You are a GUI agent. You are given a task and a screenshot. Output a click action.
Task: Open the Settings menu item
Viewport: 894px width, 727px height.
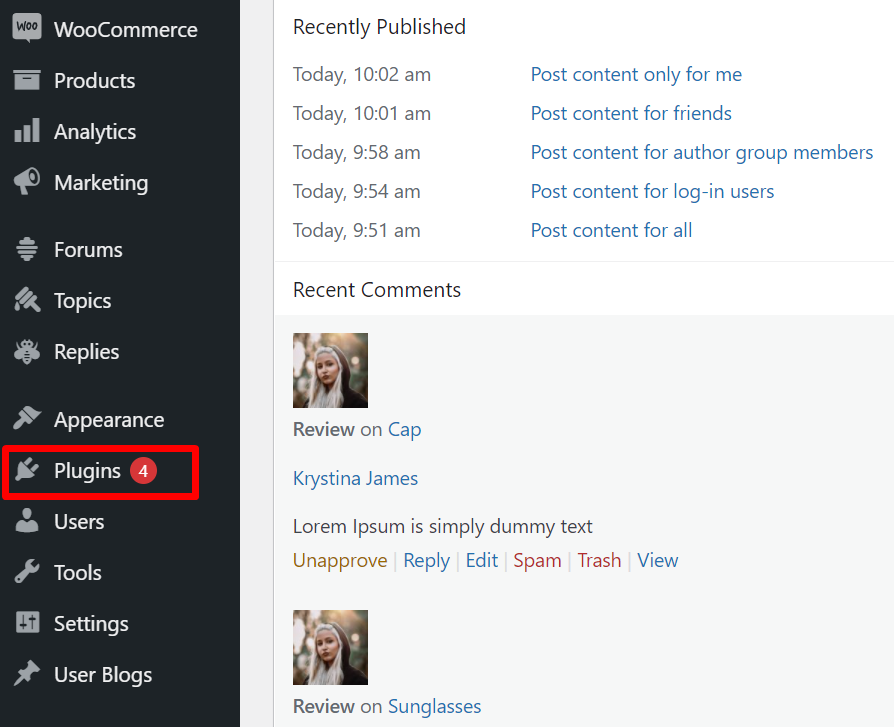[90, 623]
